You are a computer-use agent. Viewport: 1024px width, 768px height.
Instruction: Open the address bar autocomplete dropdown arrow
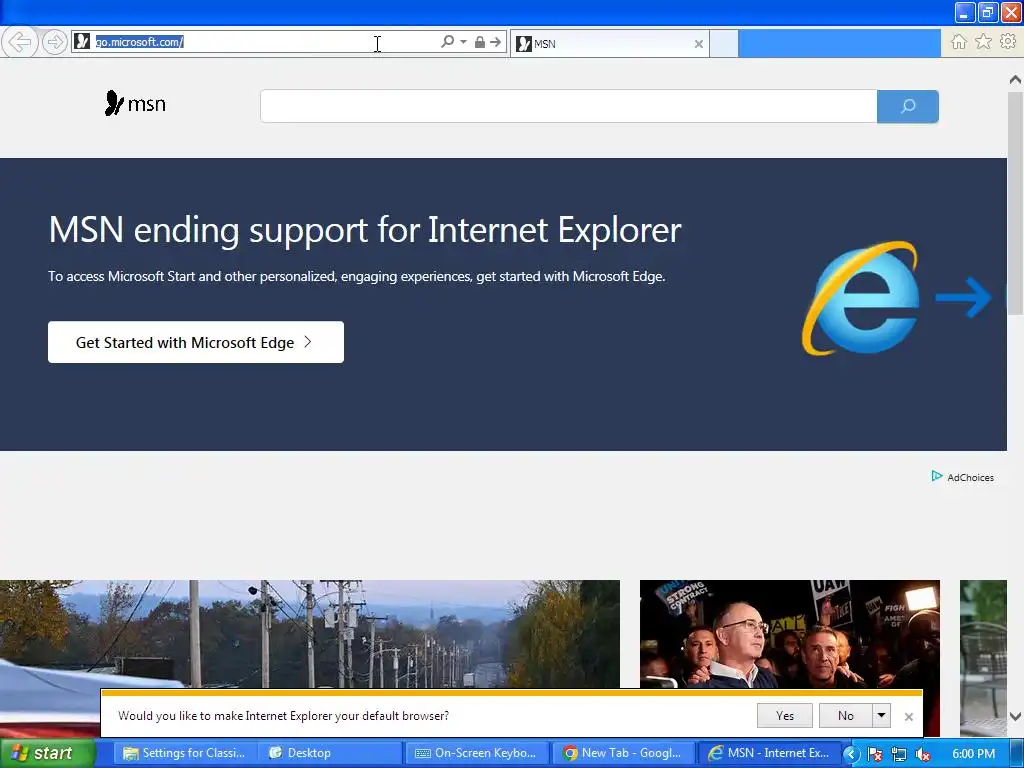(463, 42)
